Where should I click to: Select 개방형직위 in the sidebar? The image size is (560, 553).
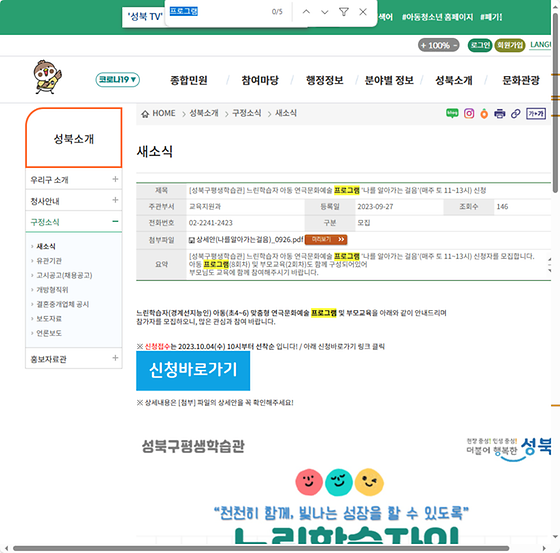pyautogui.click(x=52, y=289)
